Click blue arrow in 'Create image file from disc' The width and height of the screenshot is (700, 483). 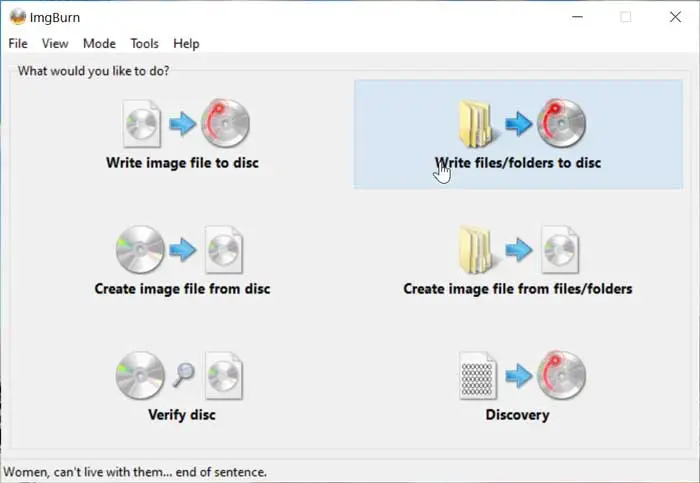pos(183,250)
